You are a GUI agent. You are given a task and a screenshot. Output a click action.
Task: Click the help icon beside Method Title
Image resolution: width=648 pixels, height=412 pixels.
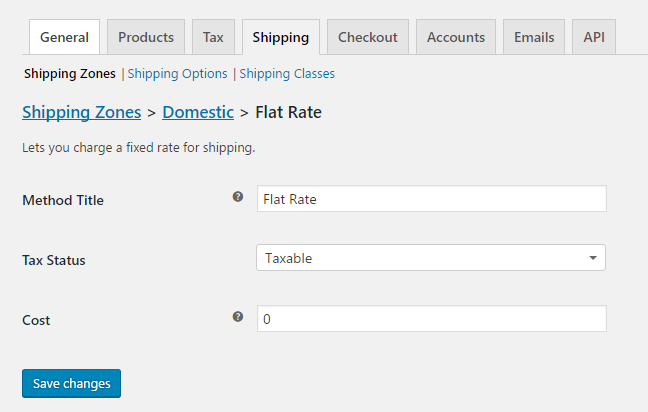238,197
